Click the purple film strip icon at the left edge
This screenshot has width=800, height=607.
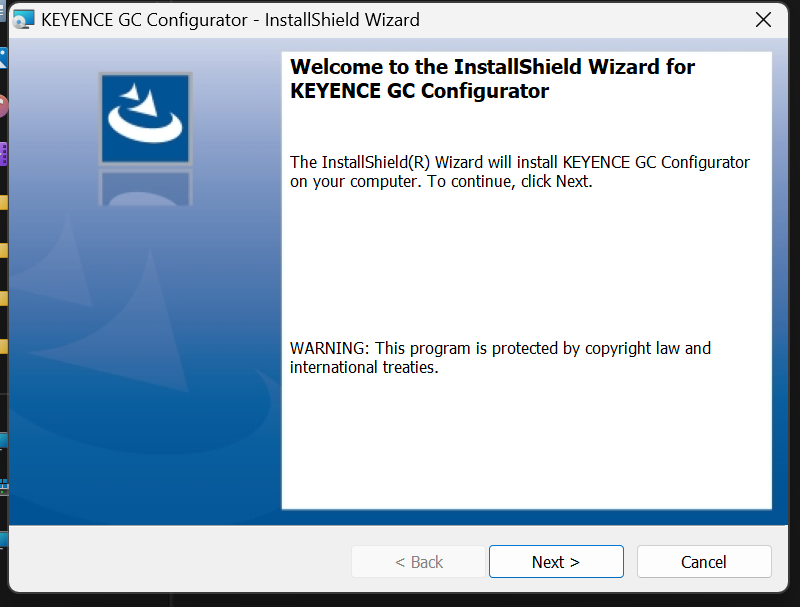point(3,154)
